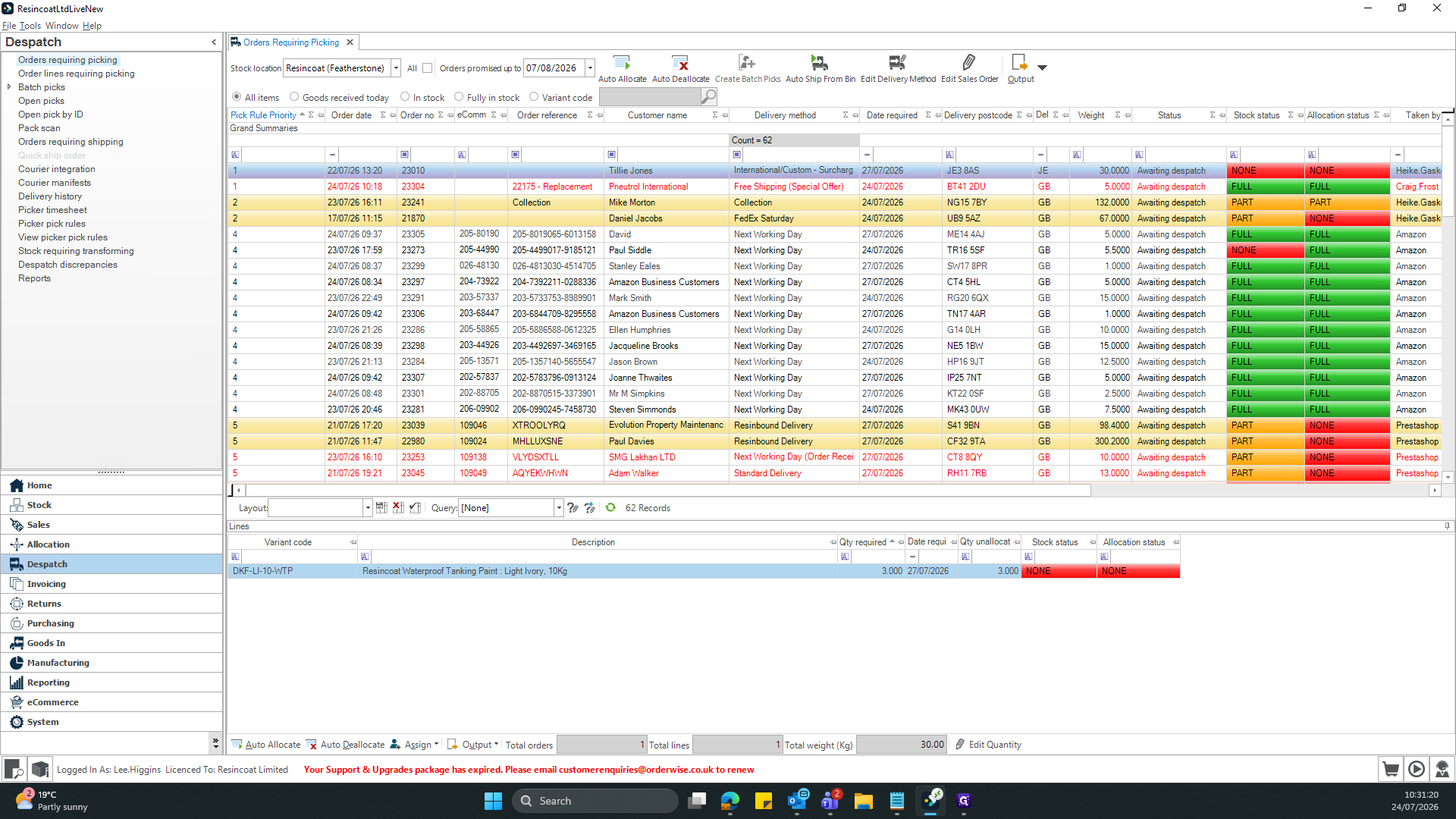Screen dimensions: 1456x819
Task: Open Microsoft Edge from taskbar
Action: [730, 801]
